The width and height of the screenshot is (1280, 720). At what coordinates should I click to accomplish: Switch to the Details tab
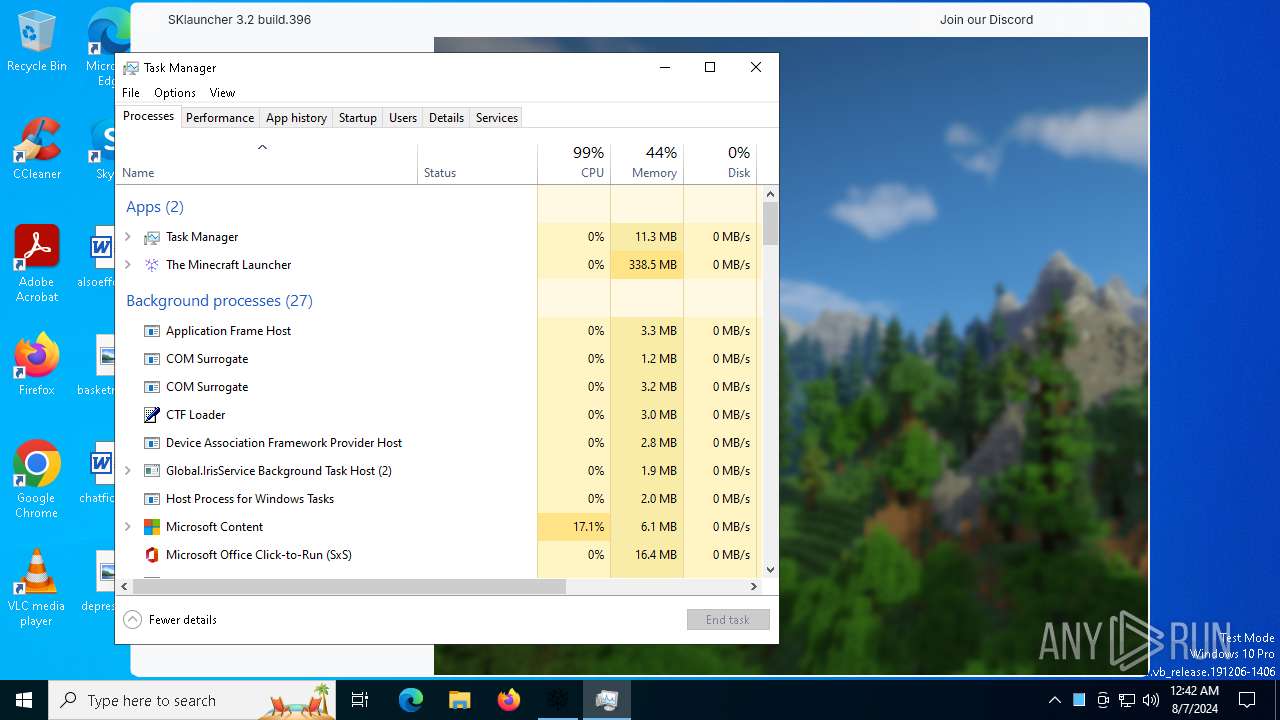click(446, 118)
